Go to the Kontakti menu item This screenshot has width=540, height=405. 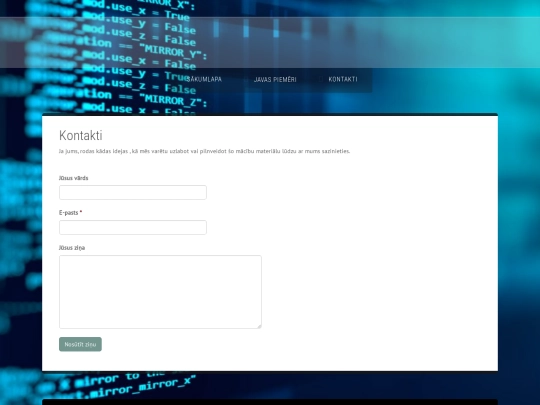[343, 79]
